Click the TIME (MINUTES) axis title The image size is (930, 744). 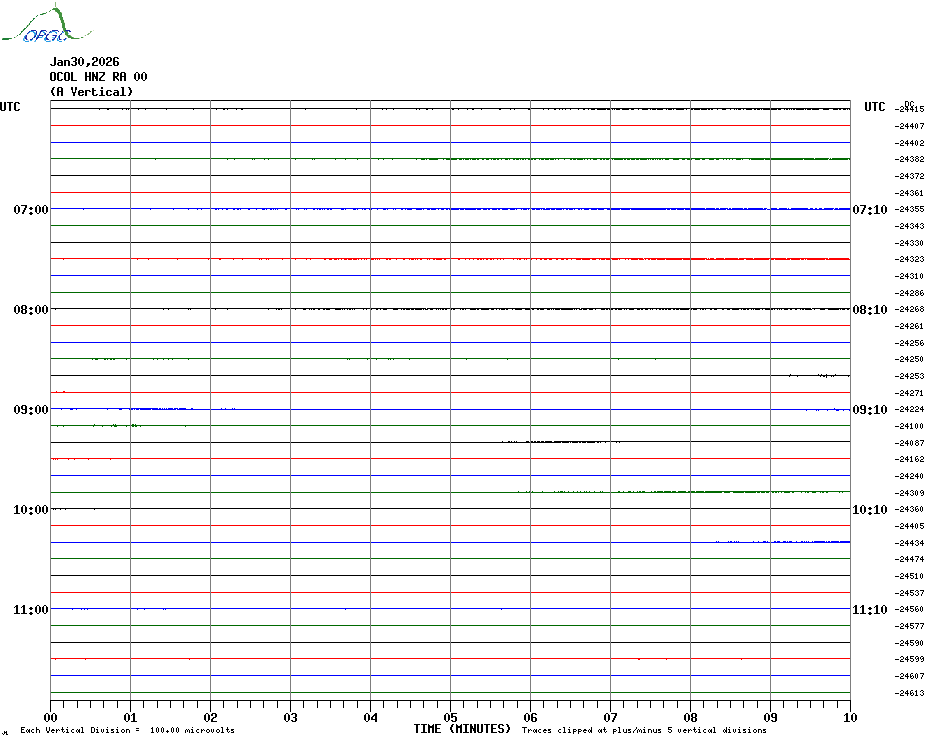point(462,729)
